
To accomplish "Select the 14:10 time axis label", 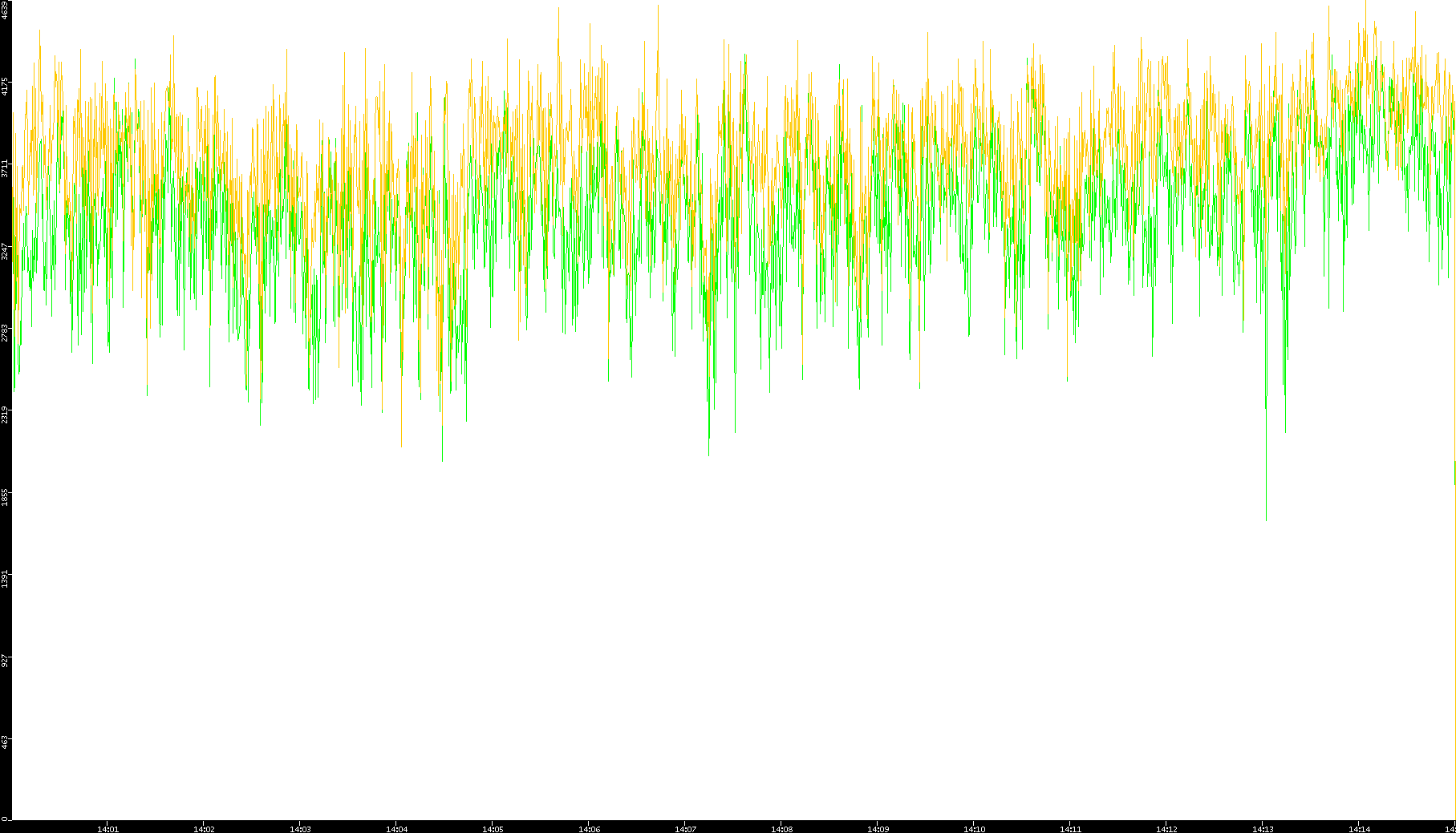I will (x=974, y=829).
